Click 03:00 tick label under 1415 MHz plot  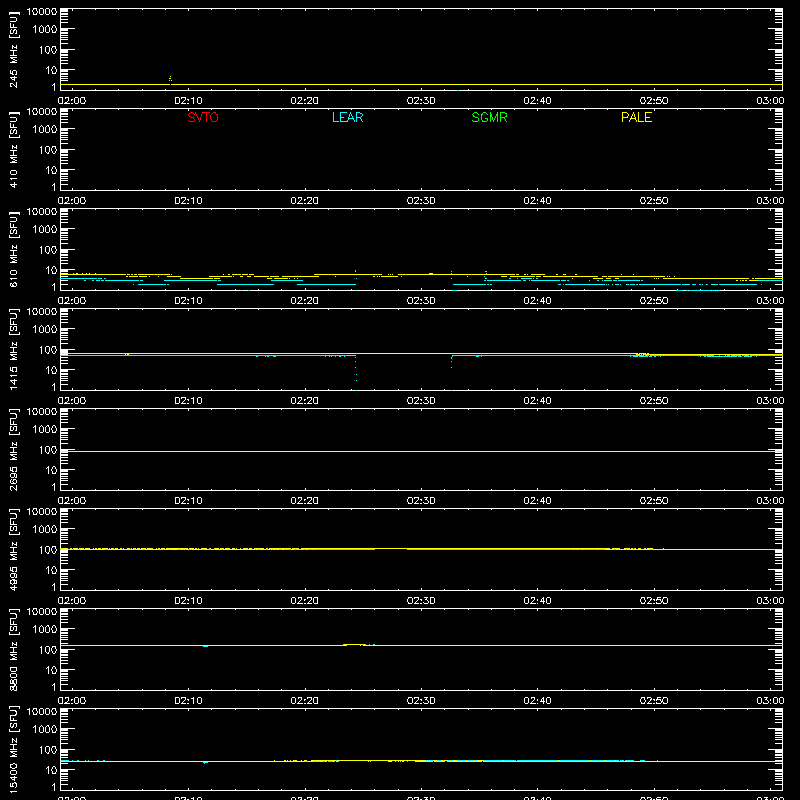(770, 401)
